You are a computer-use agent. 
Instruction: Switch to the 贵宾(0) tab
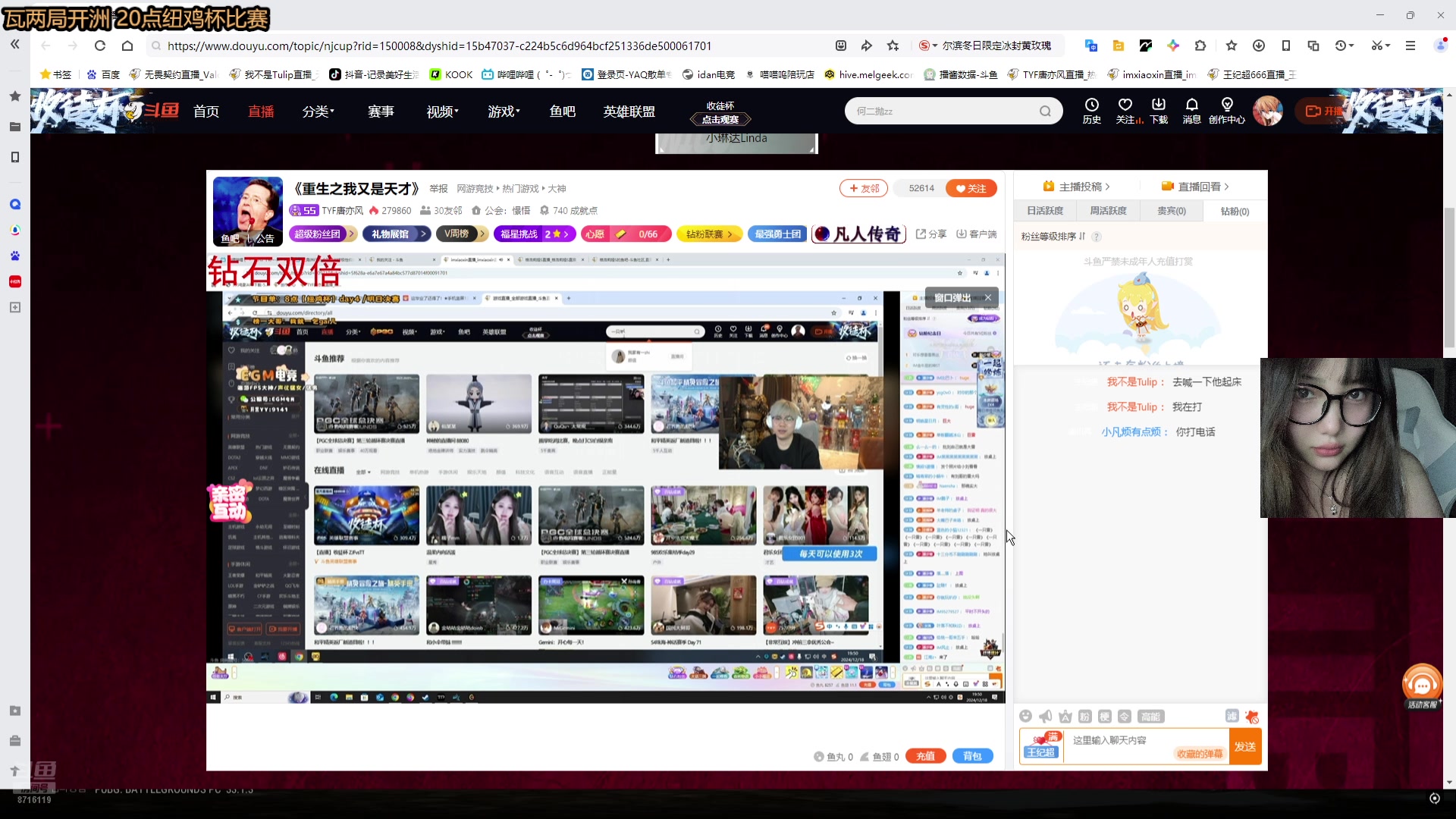click(x=1172, y=211)
